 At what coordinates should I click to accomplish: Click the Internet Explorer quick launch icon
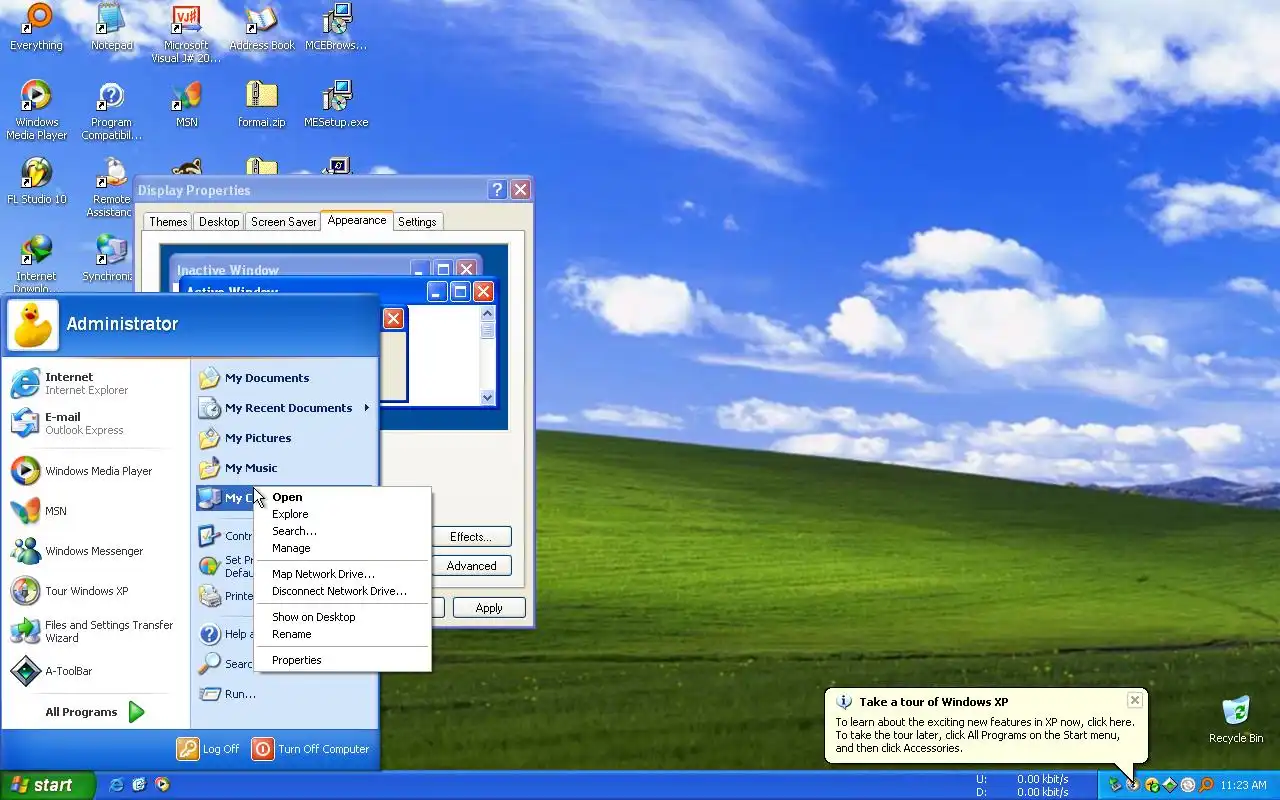tap(116, 785)
